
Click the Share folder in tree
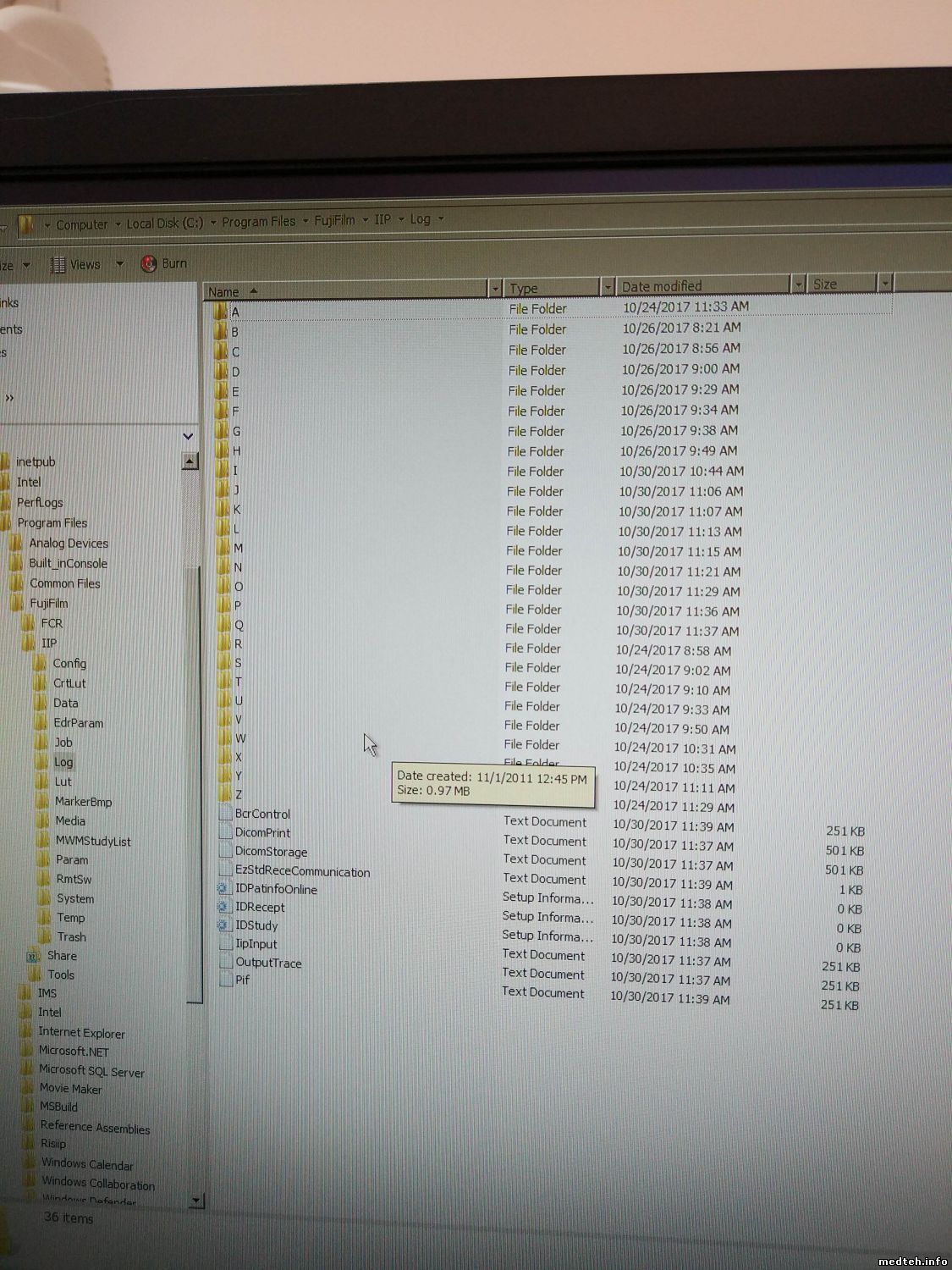(61, 956)
